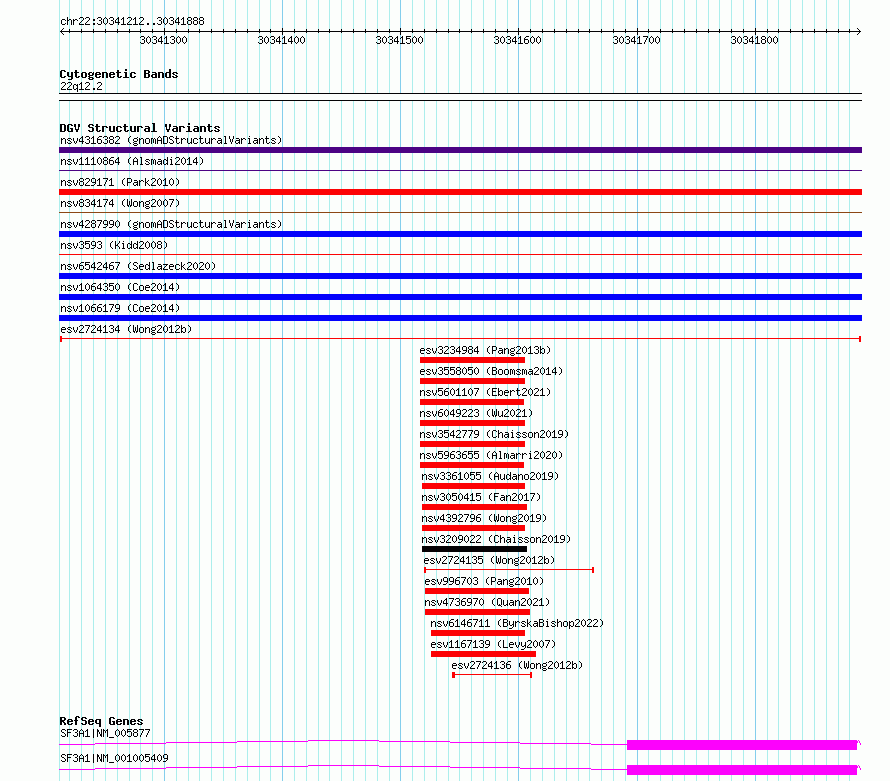Click the 22q12.2 band label
Image resolution: width=890 pixels, height=781 pixels.
click(81, 86)
